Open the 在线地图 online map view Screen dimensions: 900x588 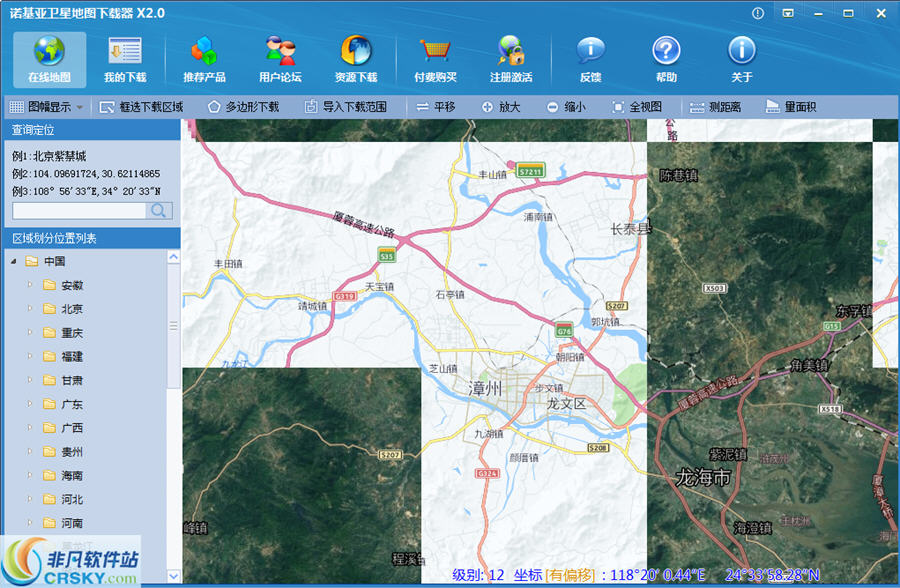point(49,59)
